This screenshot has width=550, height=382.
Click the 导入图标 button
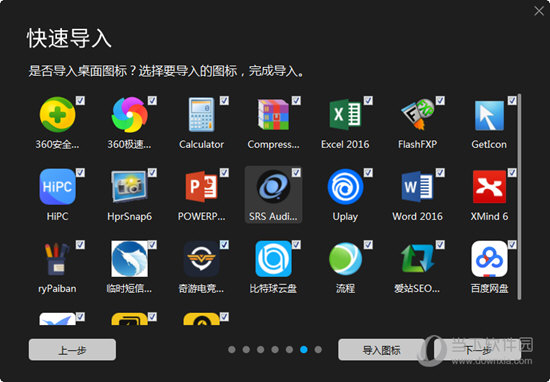(382, 350)
